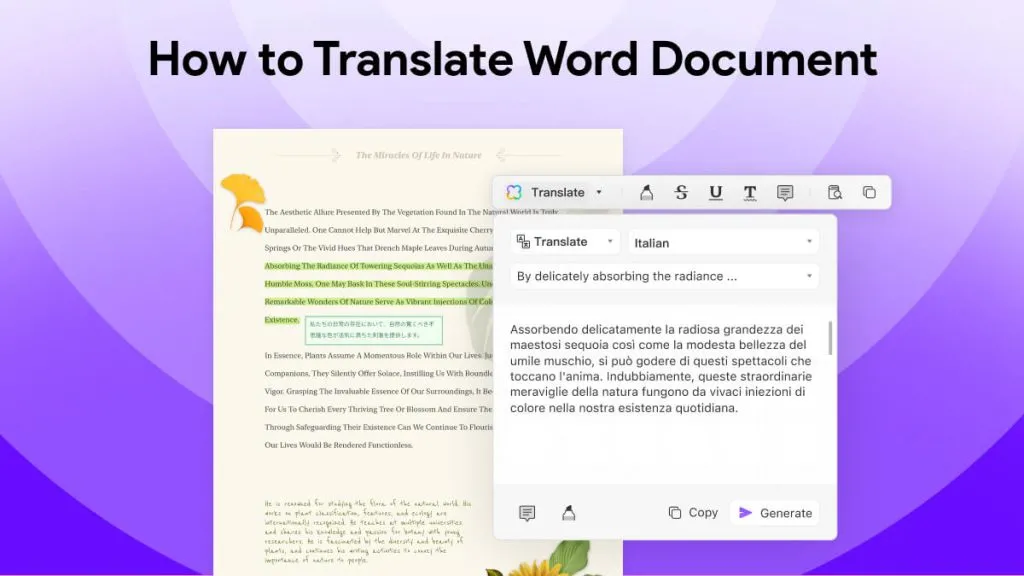Open the Italian language dropdown

pyautogui.click(x=724, y=242)
